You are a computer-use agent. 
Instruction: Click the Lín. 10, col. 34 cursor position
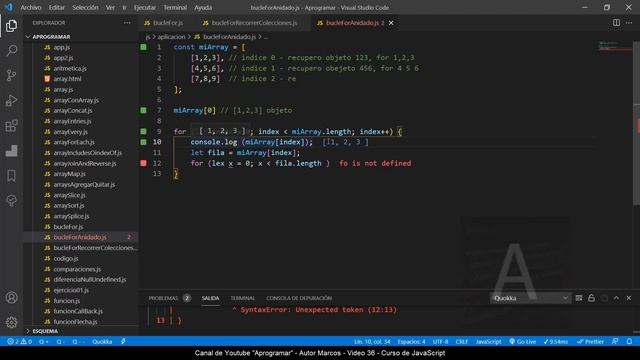pos(372,342)
